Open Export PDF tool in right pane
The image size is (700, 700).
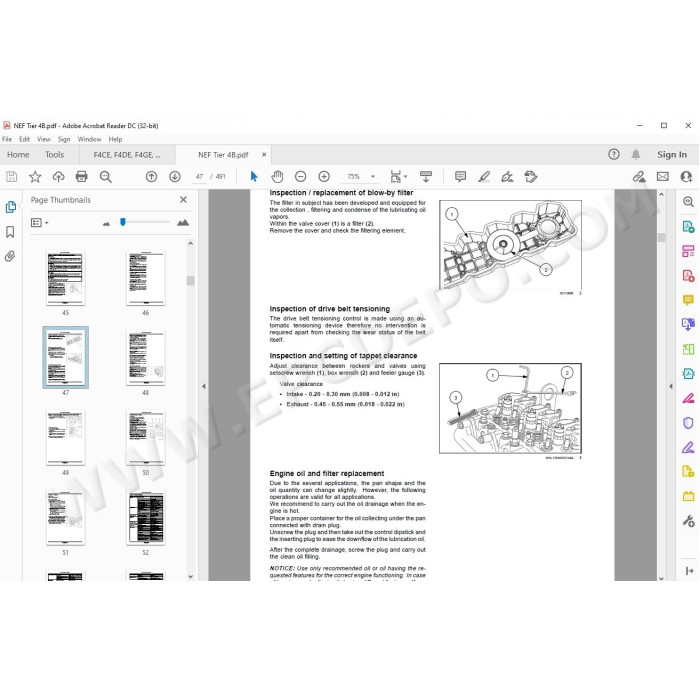tap(688, 226)
